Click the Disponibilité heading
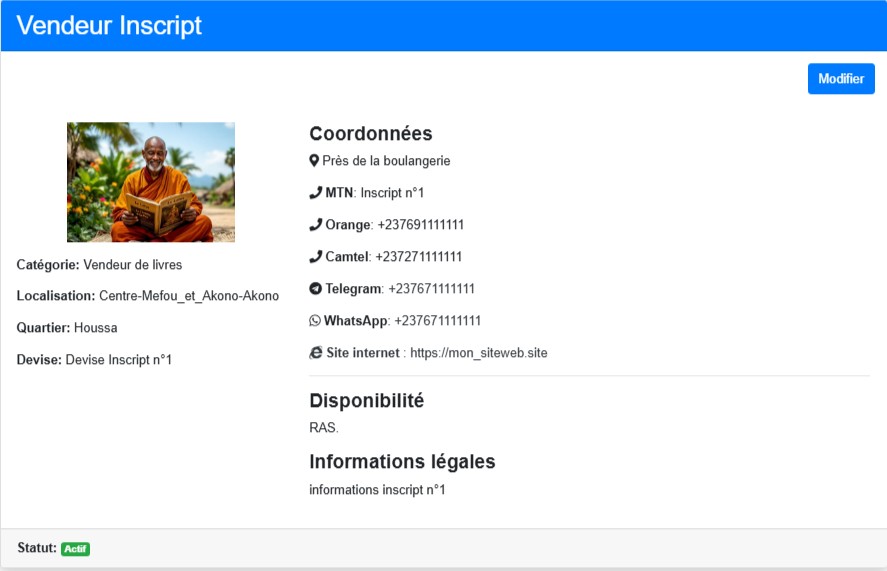Screen dimensions: 887x571 pos(367,401)
